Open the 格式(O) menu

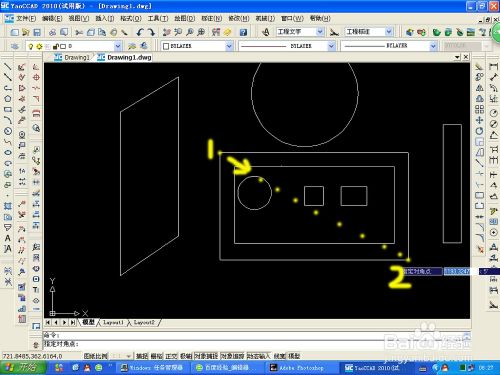coord(131,18)
